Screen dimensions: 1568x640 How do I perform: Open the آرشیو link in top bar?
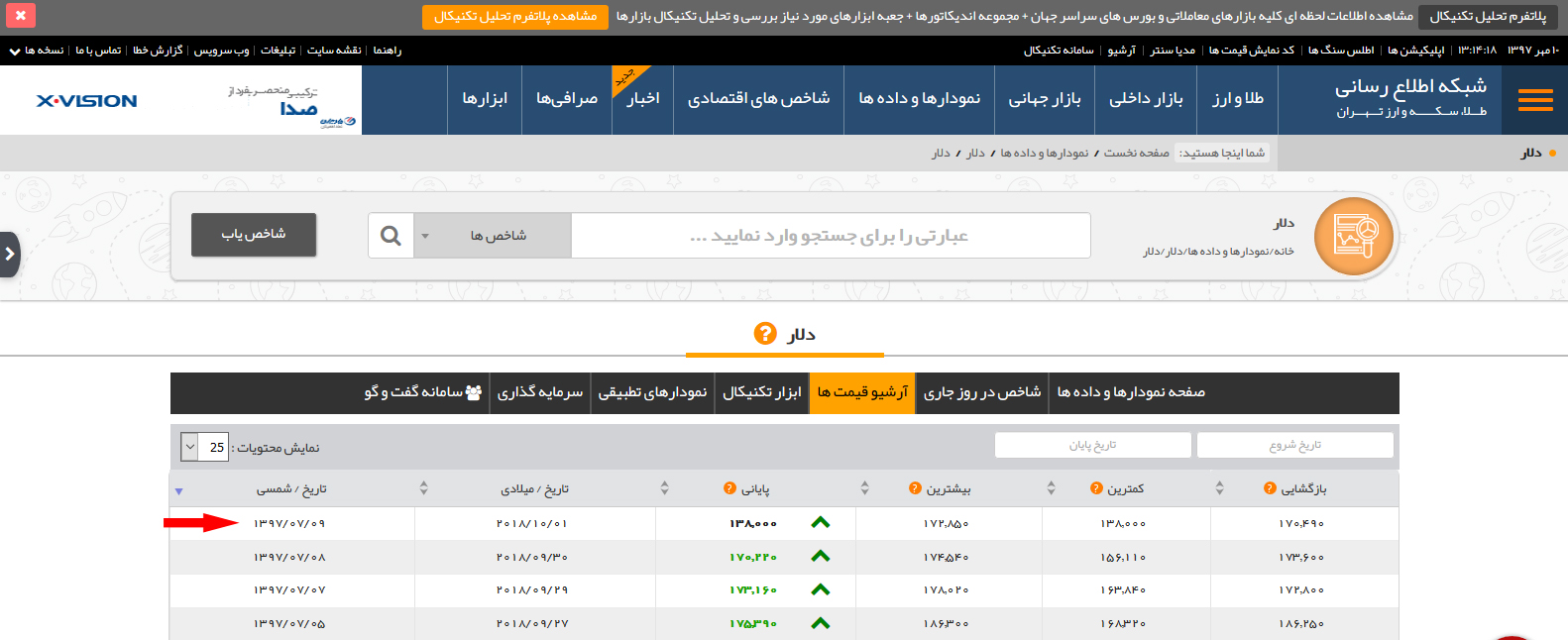[1121, 51]
